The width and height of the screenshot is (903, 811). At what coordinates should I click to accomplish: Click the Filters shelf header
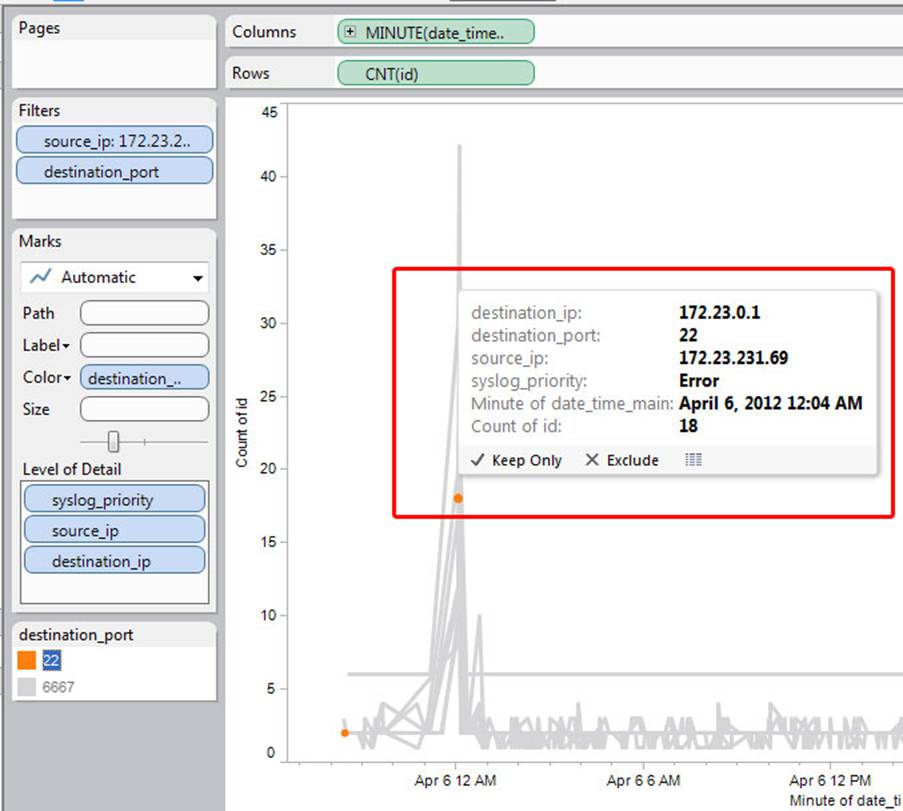[x=39, y=110]
